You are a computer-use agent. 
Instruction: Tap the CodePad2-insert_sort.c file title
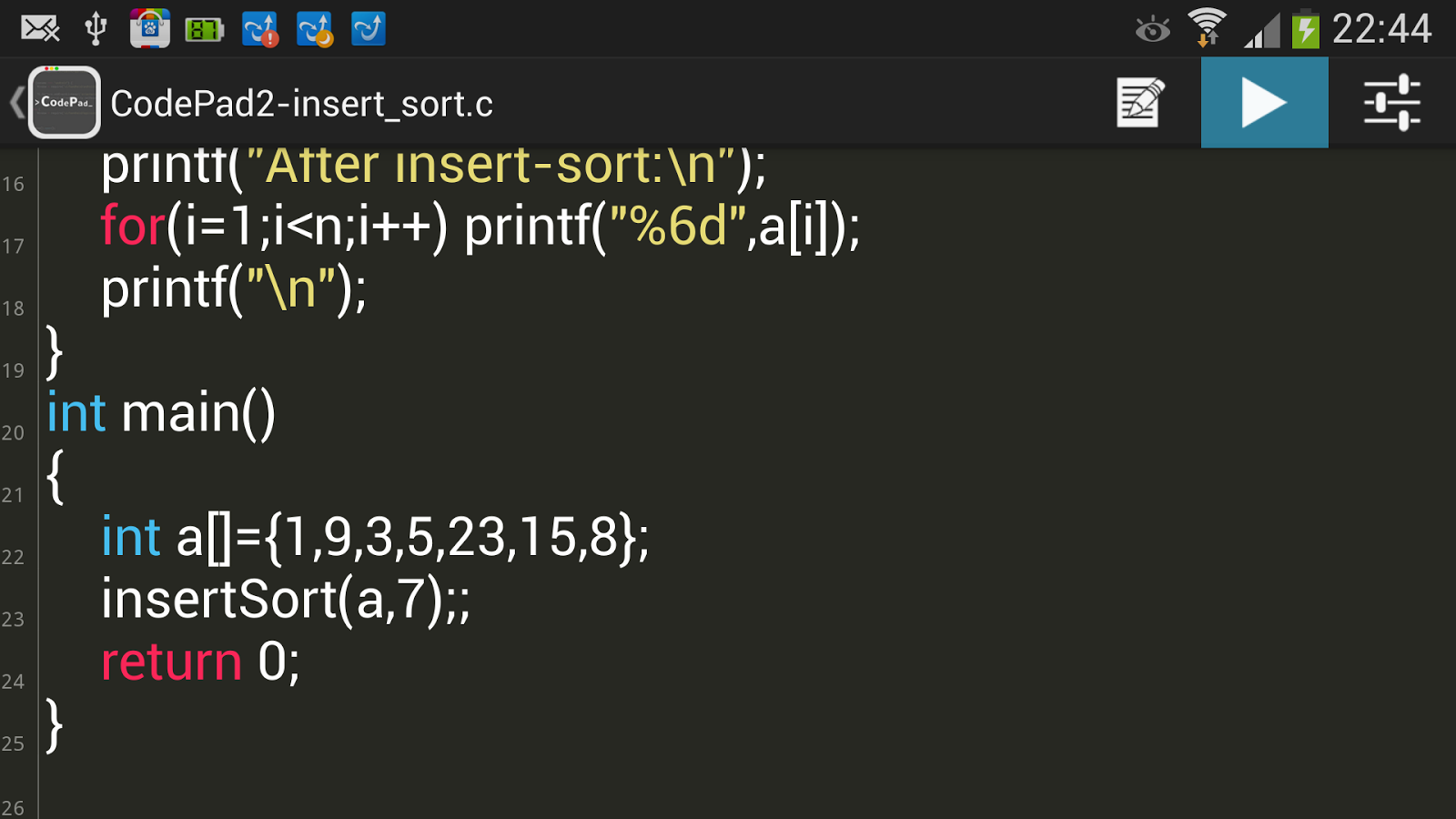(301, 105)
